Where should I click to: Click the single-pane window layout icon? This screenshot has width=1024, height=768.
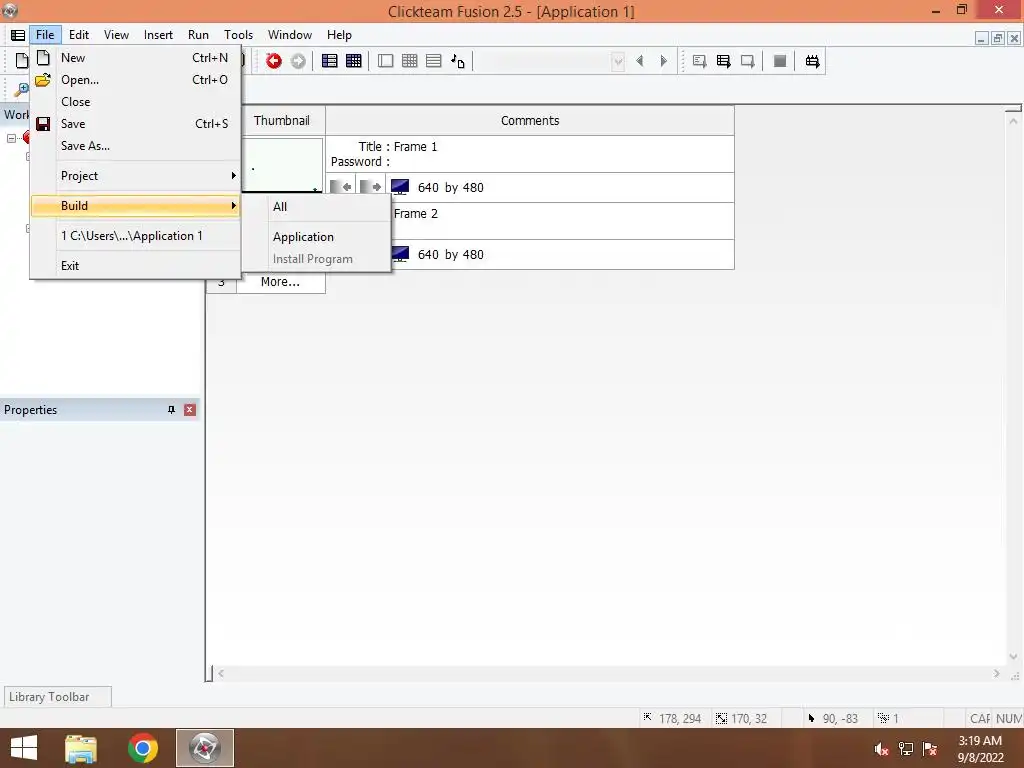pyautogui.click(x=386, y=61)
